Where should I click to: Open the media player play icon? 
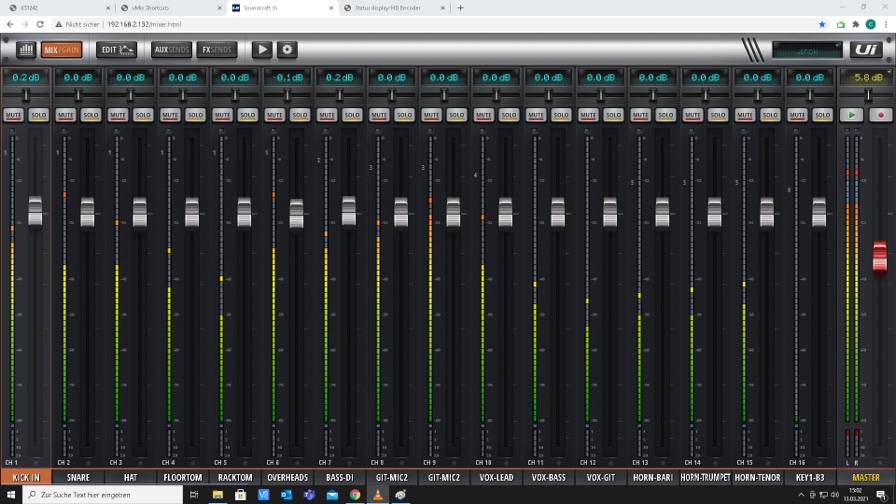pos(262,50)
